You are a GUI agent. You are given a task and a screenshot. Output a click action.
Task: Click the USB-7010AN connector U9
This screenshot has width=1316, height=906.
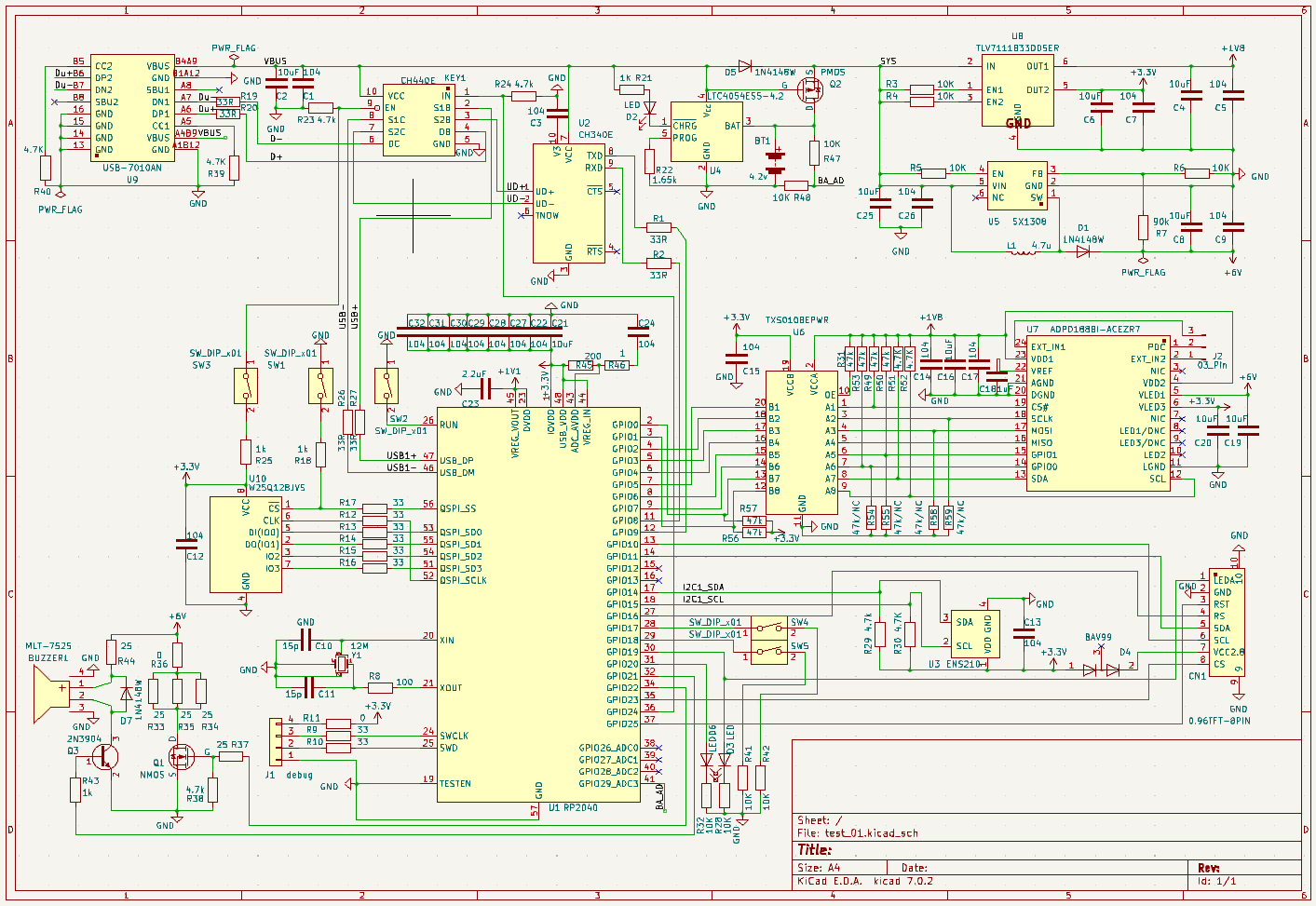pyautogui.click(x=132, y=107)
